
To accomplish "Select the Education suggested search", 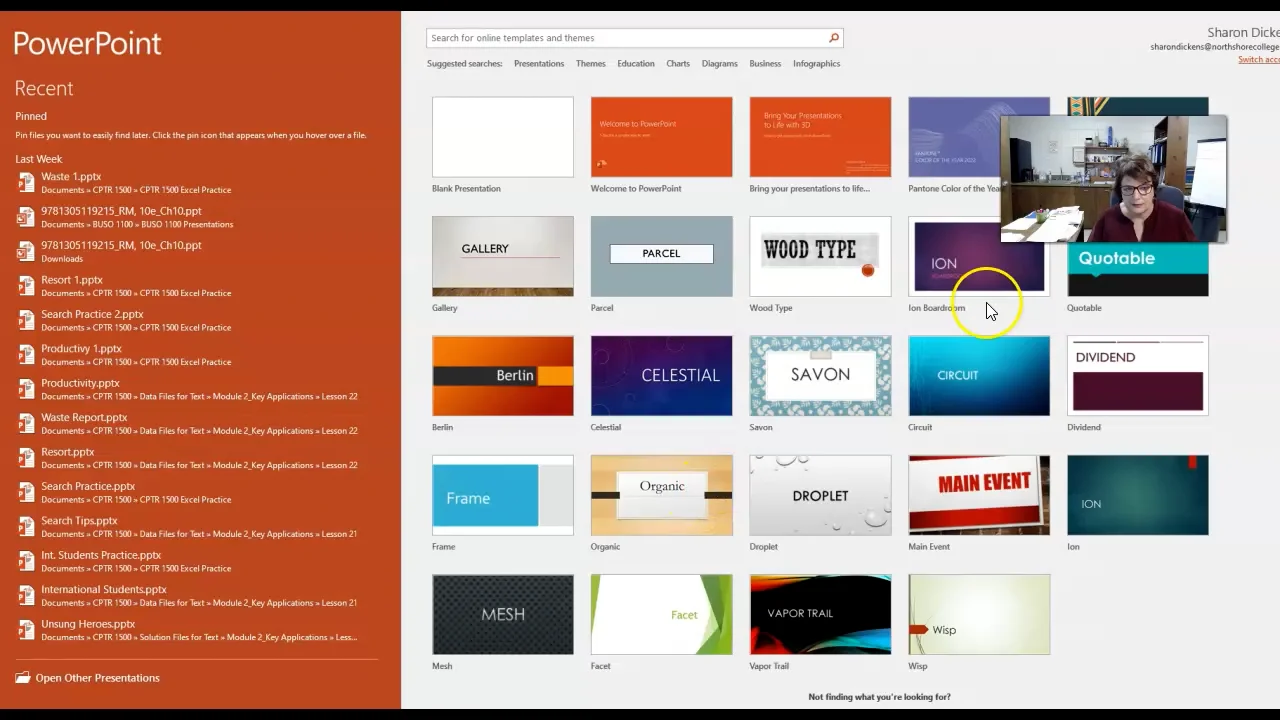I will click(x=635, y=64).
